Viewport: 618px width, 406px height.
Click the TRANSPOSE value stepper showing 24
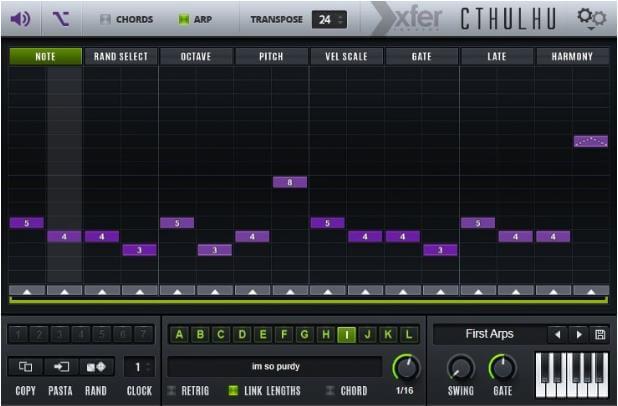point(329,19)
